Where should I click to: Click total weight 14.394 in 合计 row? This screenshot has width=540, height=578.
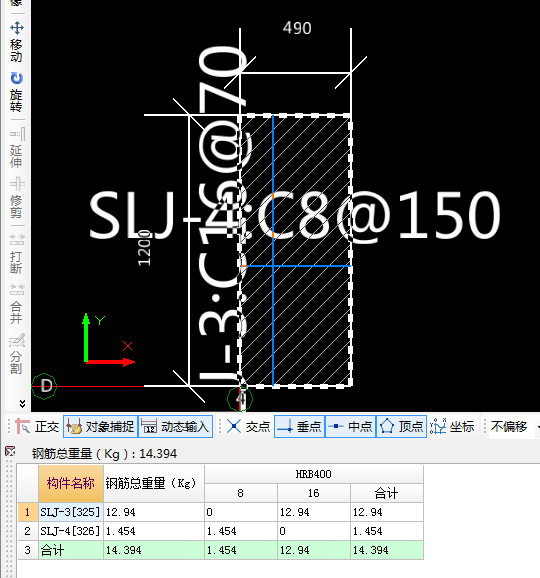coord(154,550)
